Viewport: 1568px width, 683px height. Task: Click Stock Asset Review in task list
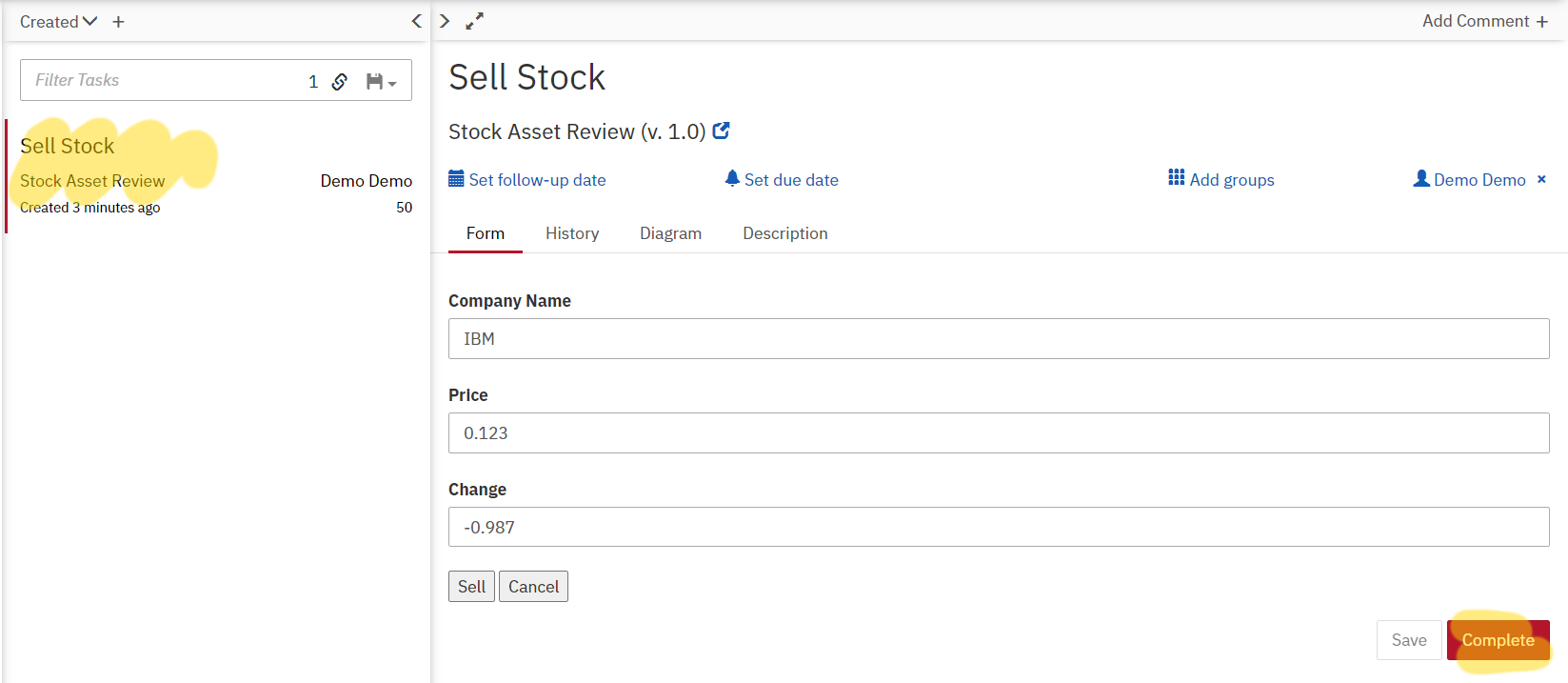click(92, 181)
